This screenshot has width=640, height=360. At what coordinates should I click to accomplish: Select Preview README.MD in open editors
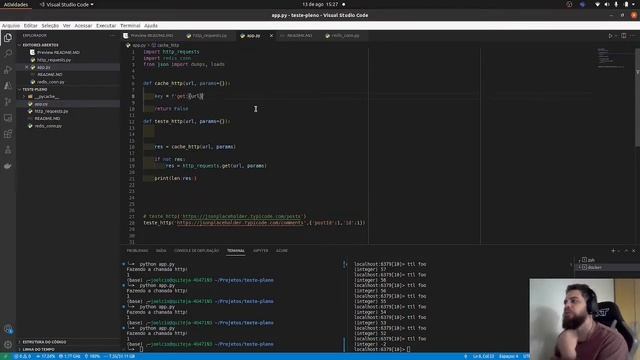pos(58,53)
